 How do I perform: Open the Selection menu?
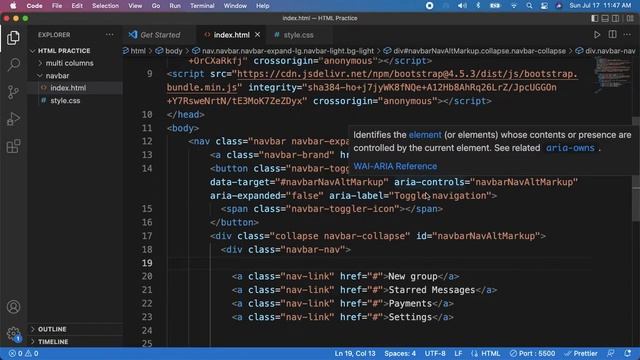105,6
